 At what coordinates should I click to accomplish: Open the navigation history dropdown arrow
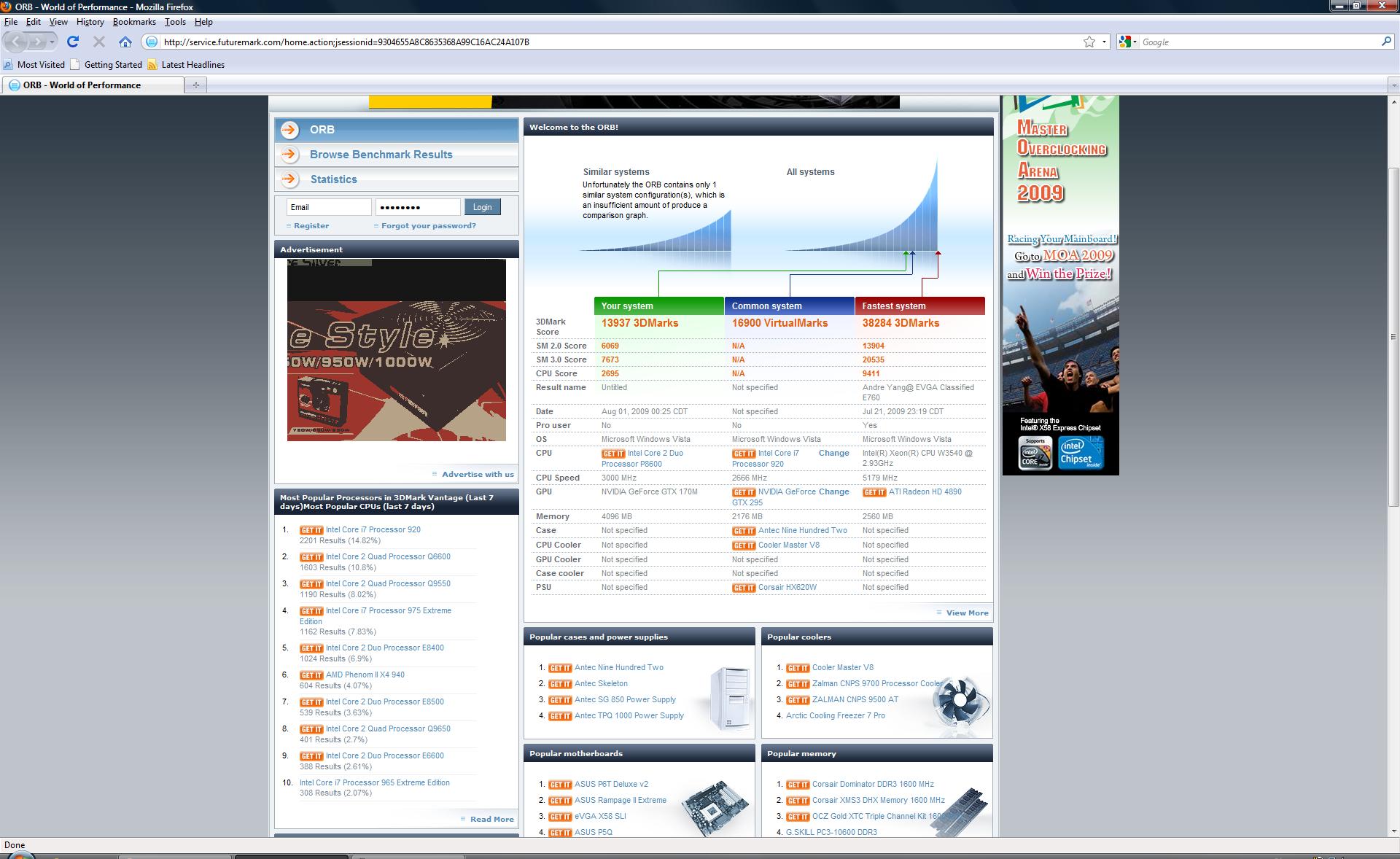[52, 42]
